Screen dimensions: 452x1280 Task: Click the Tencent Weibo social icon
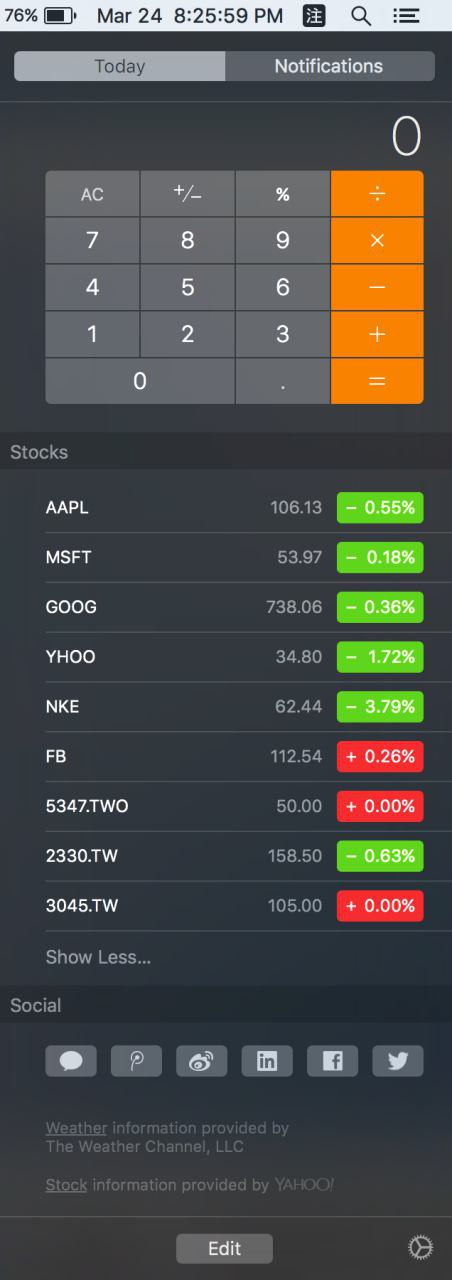click(136, 1061)
